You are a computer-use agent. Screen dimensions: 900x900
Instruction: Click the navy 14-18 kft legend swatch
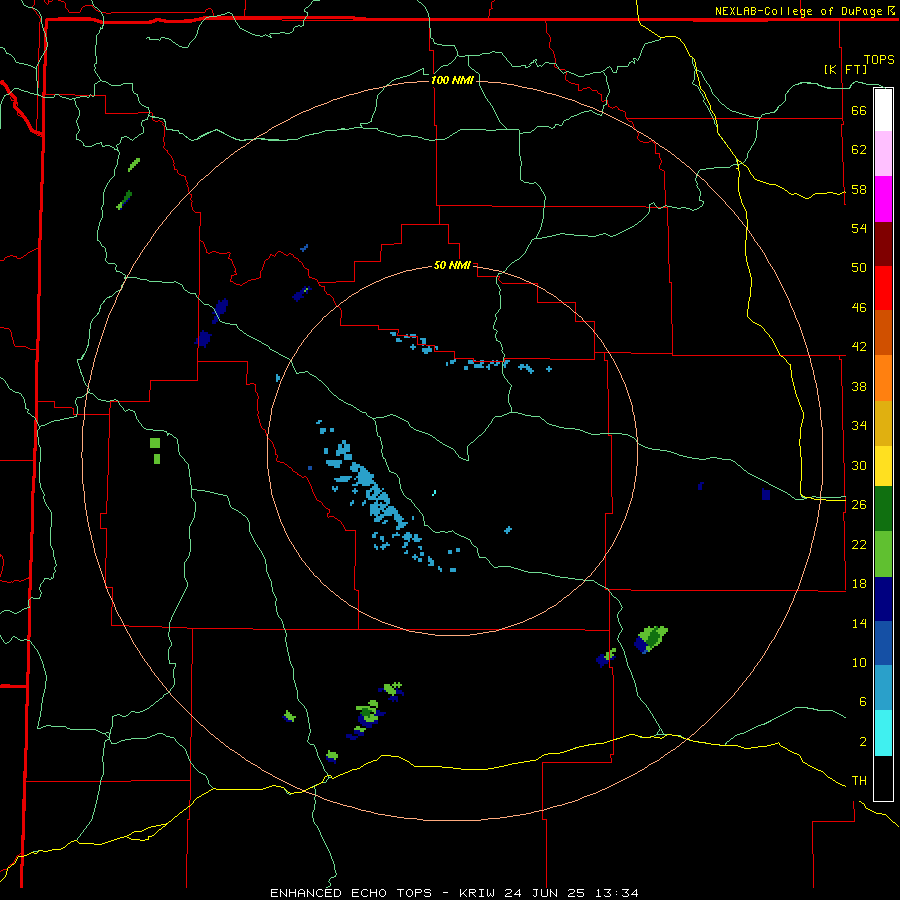pyautogui.click(x=883, y=599)
